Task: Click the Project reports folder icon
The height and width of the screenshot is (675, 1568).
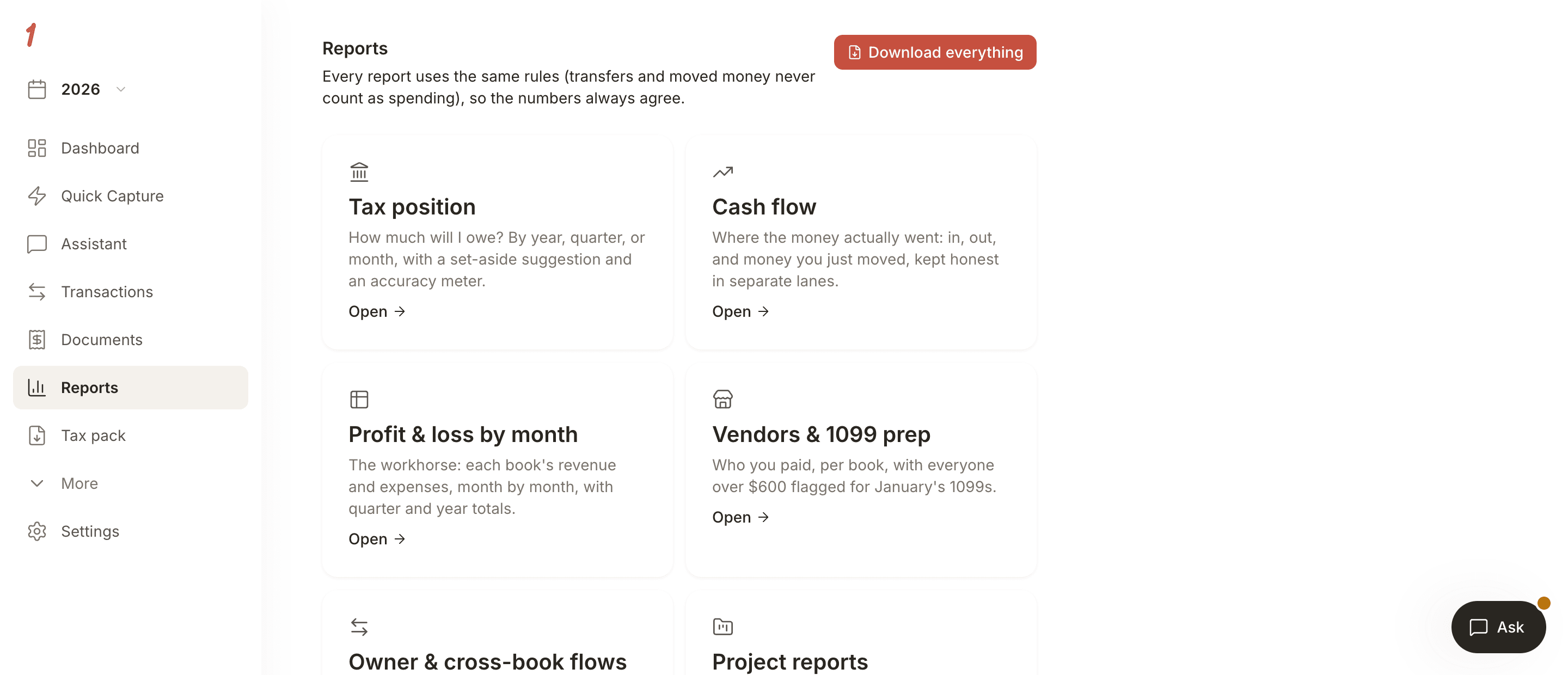Action: click(722, 627)
